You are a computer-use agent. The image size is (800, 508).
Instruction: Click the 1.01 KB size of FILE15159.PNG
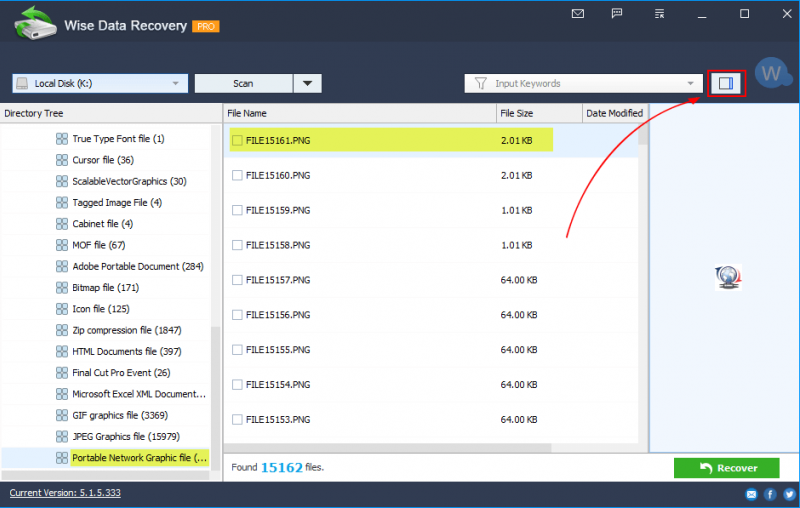[516, 210]
